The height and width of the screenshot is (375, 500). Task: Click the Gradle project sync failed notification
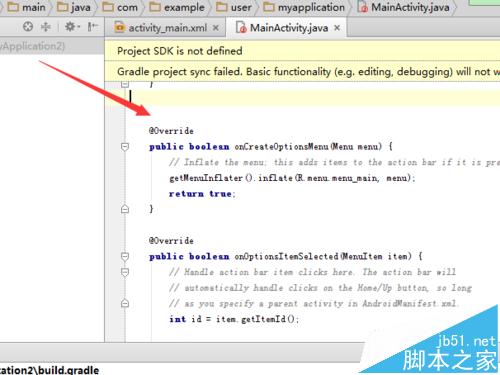(302, 71)
